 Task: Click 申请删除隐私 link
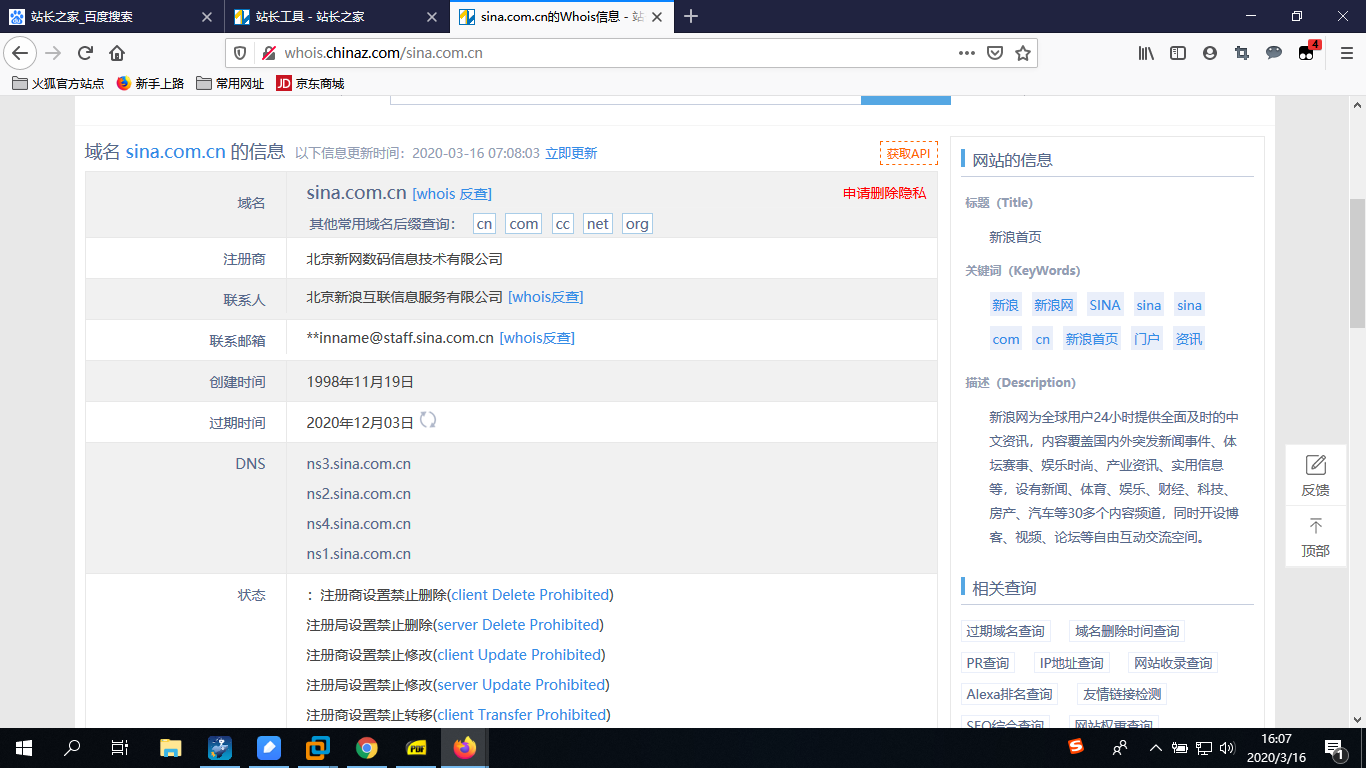coord(885,193)
